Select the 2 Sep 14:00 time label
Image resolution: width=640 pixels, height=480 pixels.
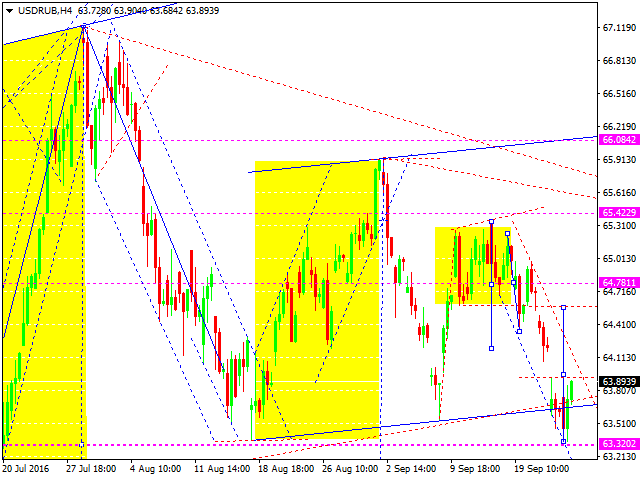pos(411,469)
